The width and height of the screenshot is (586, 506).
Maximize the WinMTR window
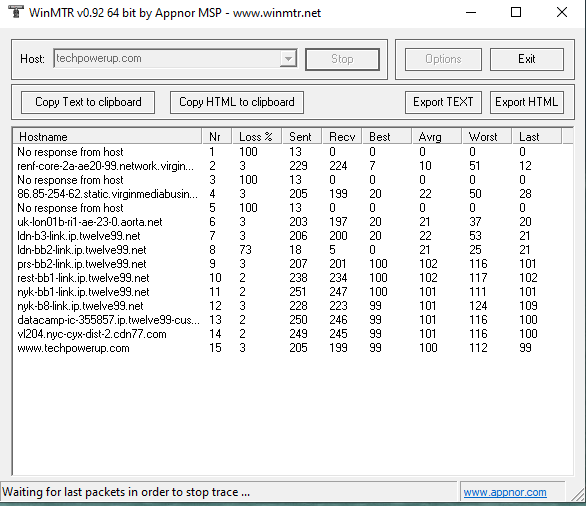[x=516, y=12]
